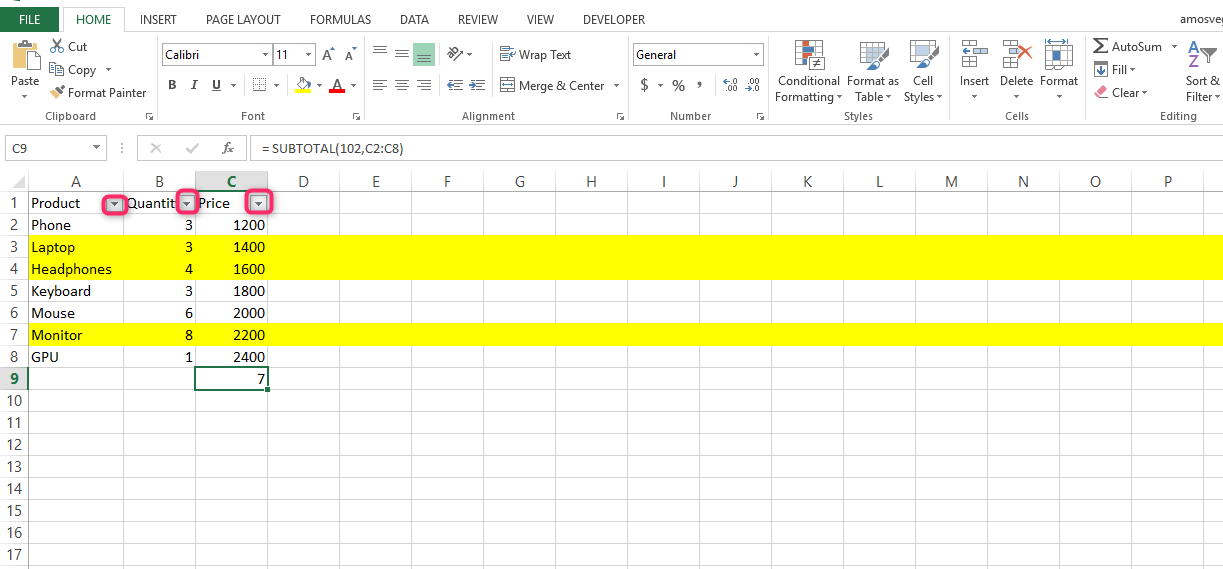This screenshot has width=1223, height=569.
Task: Toggle Underline formatting
Action: pyautogui.click(x=215, y=85)
